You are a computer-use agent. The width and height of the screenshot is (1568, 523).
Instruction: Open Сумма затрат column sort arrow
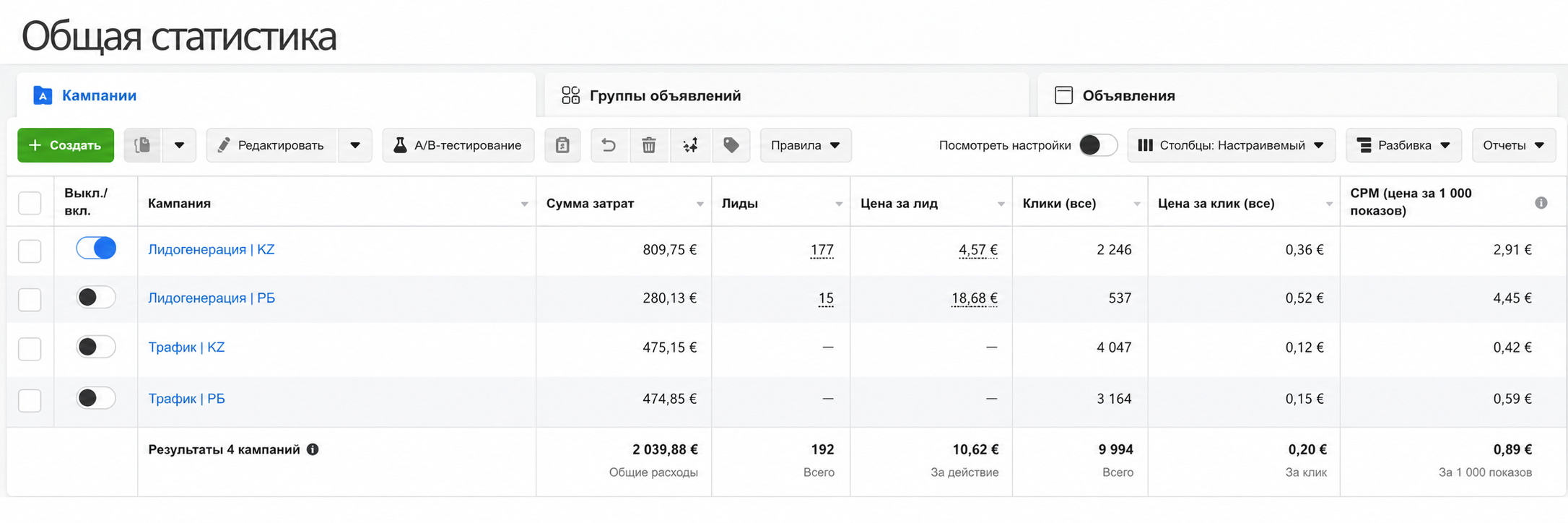click(700, 204)
